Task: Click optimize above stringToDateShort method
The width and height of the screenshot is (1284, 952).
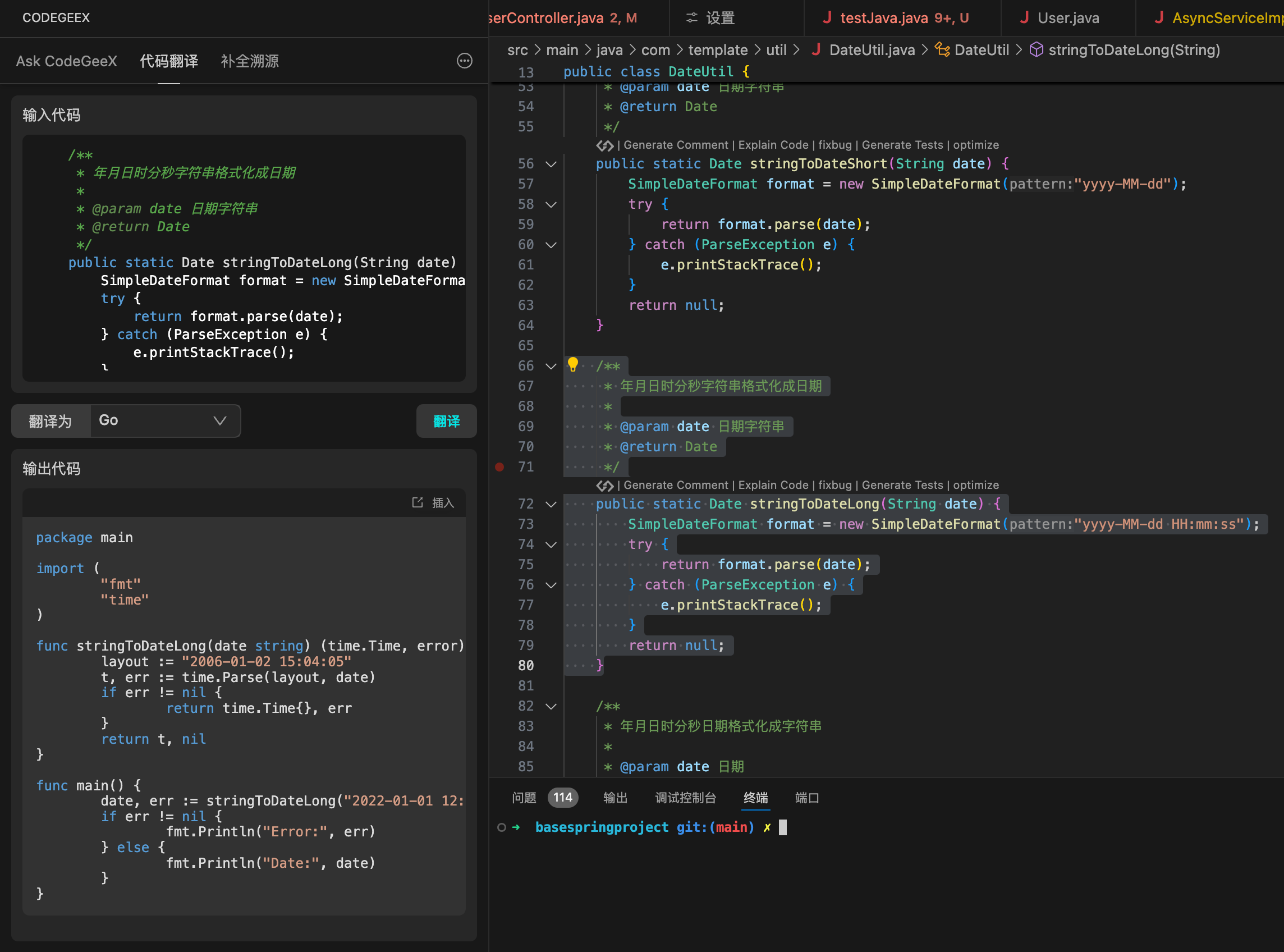Action: [976, 145]
